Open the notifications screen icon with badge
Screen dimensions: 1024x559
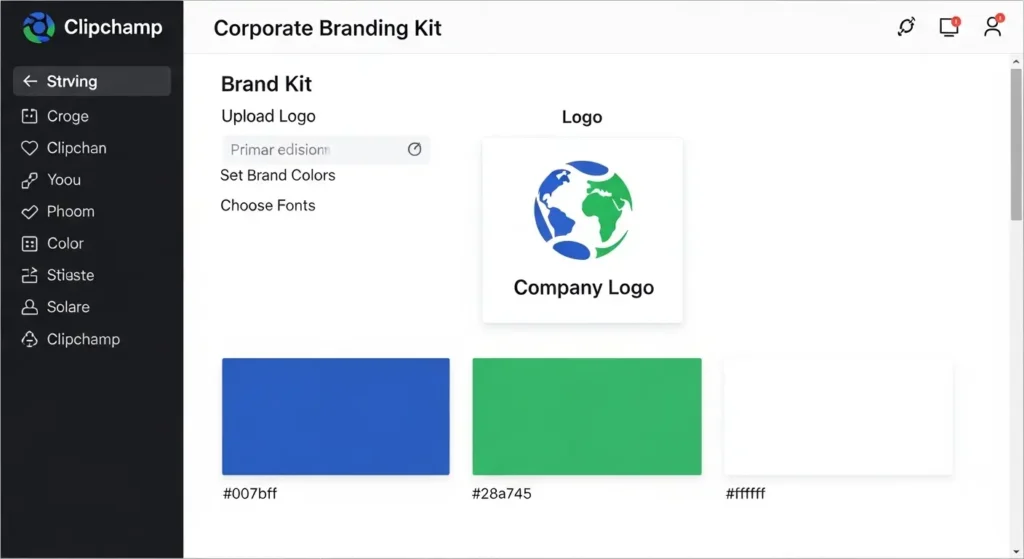[x=949, y=27]
